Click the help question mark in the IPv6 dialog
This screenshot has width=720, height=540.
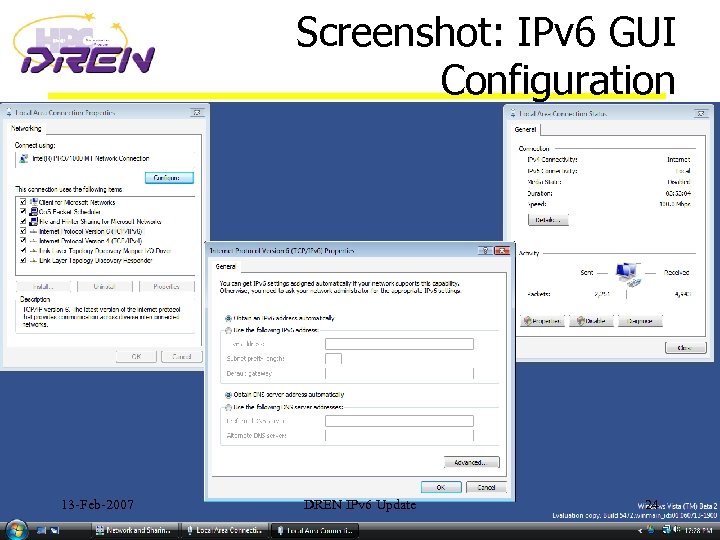coord(485,251)
